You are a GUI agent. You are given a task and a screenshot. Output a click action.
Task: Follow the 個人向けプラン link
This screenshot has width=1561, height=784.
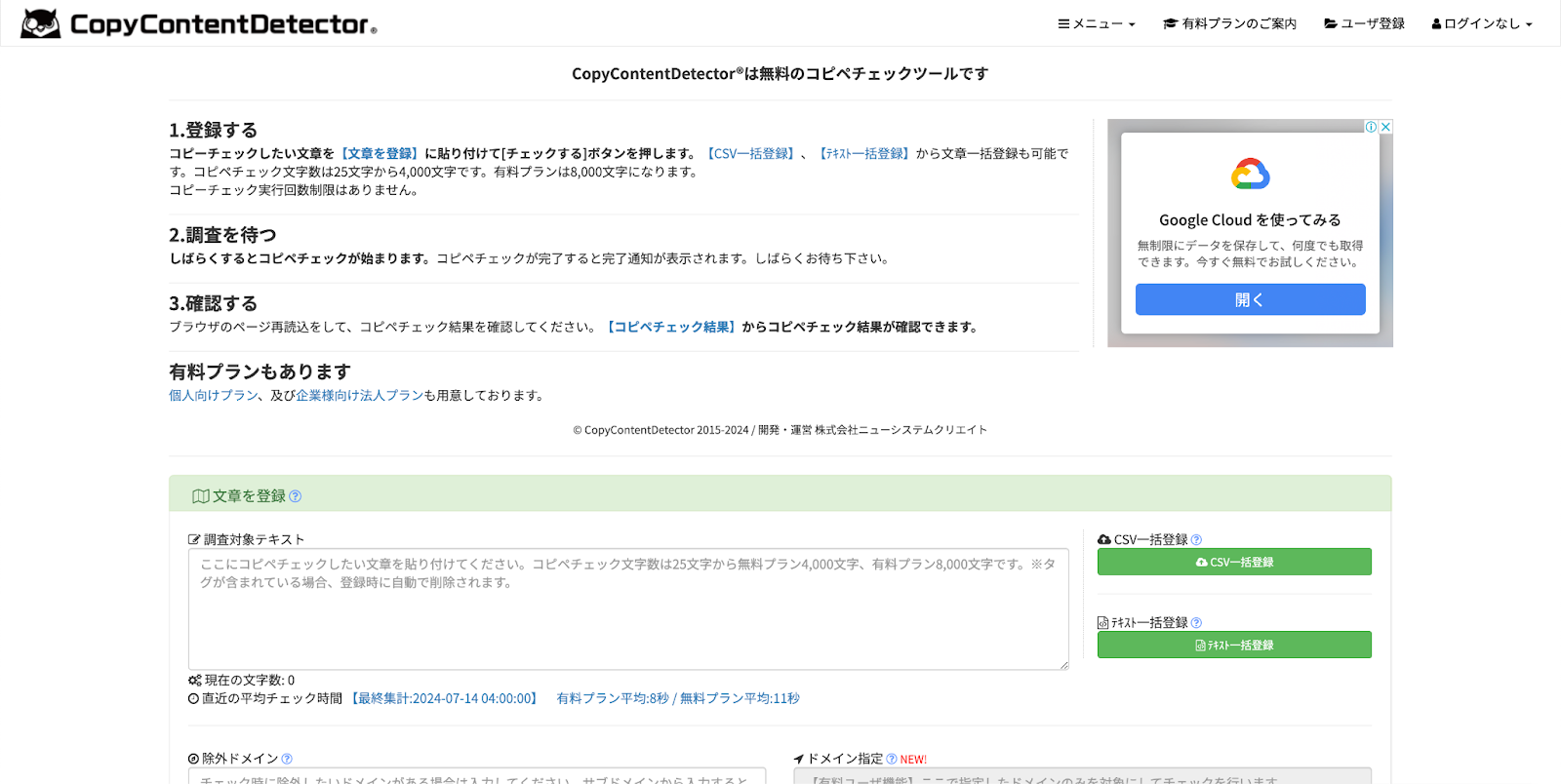(x=214, y=395)
